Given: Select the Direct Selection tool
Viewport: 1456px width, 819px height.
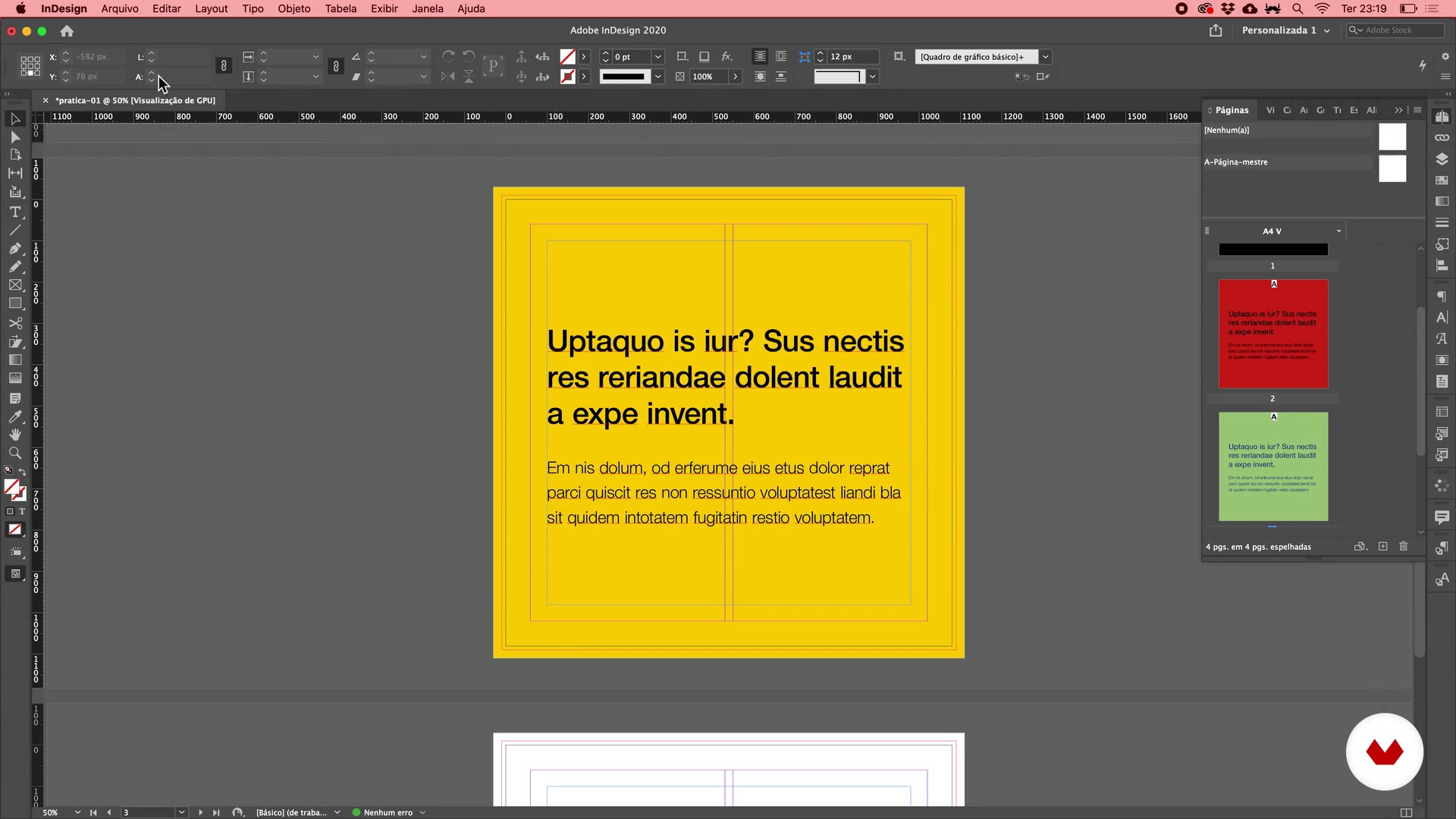Looking at the screenshot, I should pos(15,137).
